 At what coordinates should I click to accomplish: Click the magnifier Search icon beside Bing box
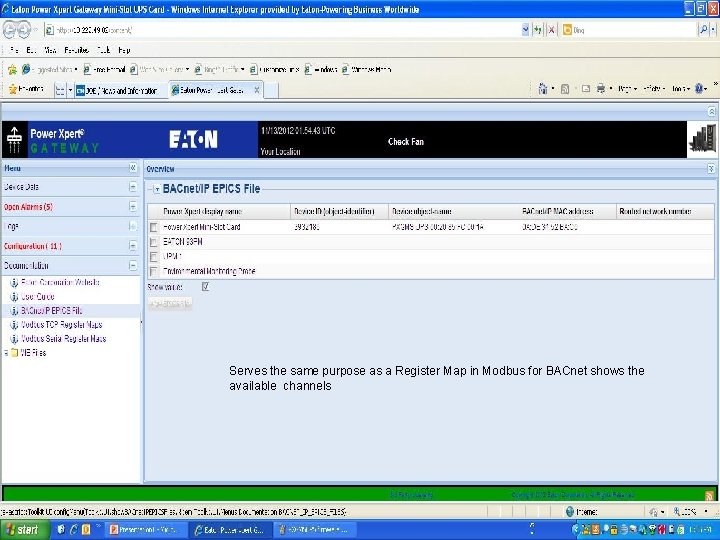(x=703, y=30)
